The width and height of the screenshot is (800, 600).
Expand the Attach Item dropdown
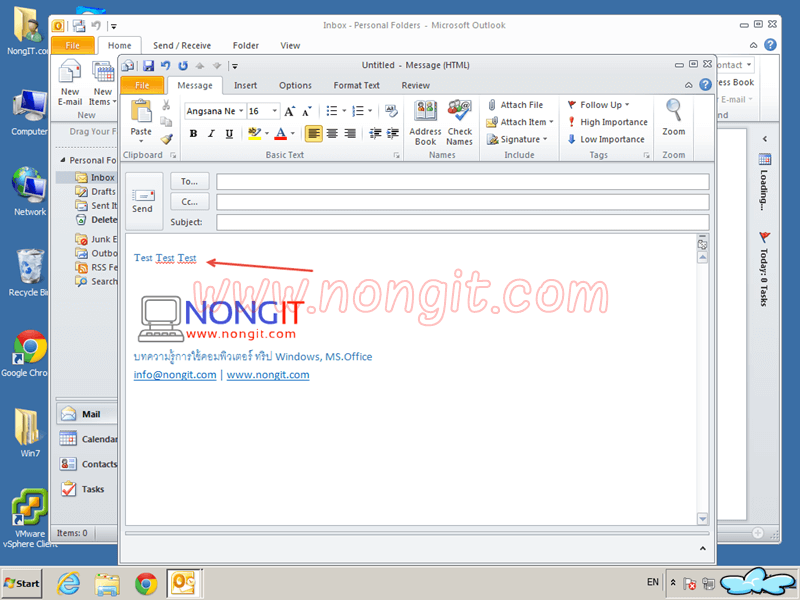click(551, 122)
